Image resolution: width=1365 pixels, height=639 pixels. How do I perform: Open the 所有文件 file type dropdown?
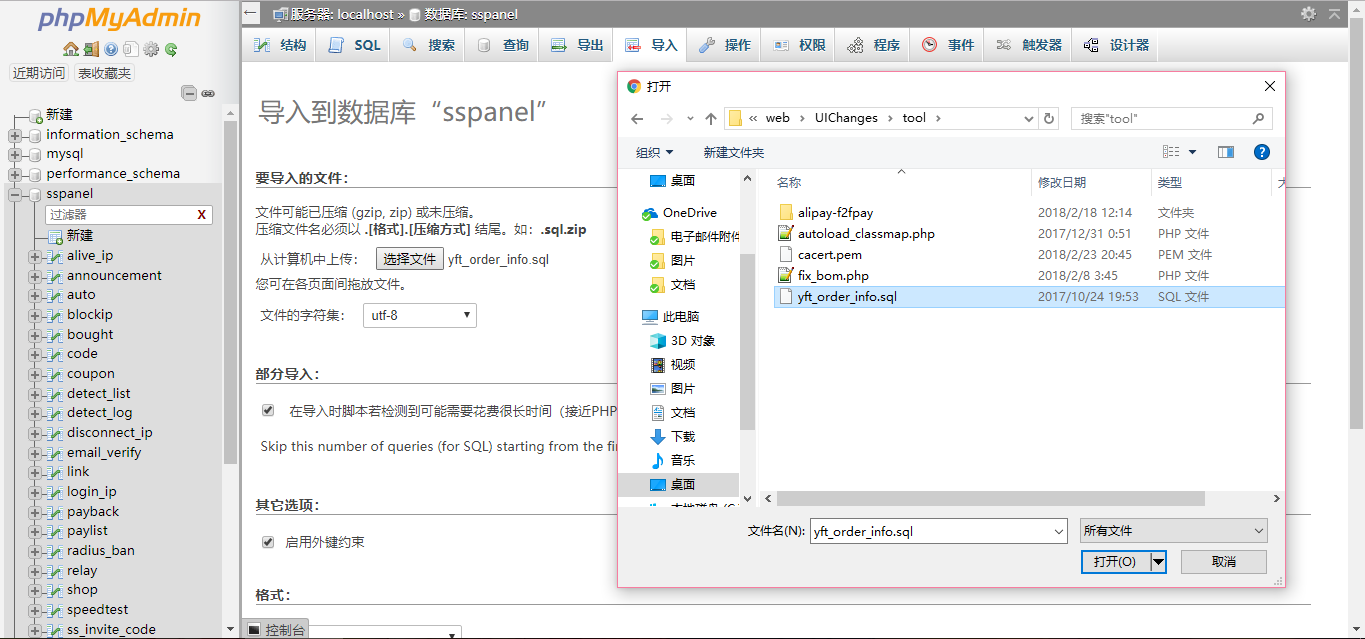[x=1173, y=531]
